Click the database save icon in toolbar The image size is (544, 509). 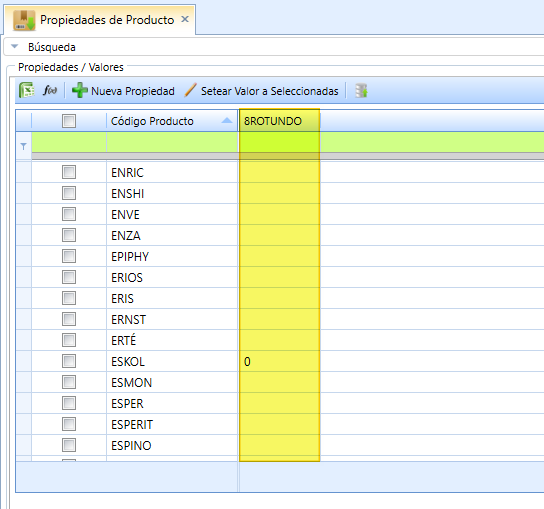(361, 91)
